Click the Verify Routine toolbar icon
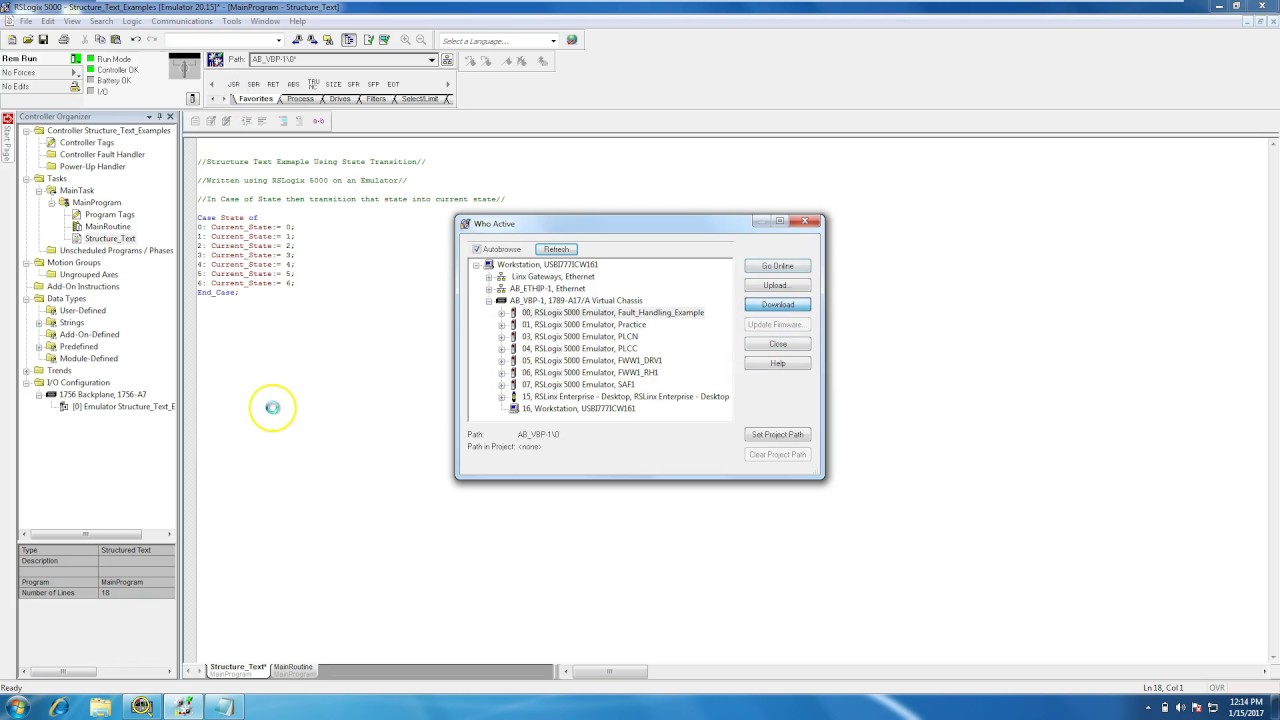Viewport: 1280px width, 720px height. [369, 40]
